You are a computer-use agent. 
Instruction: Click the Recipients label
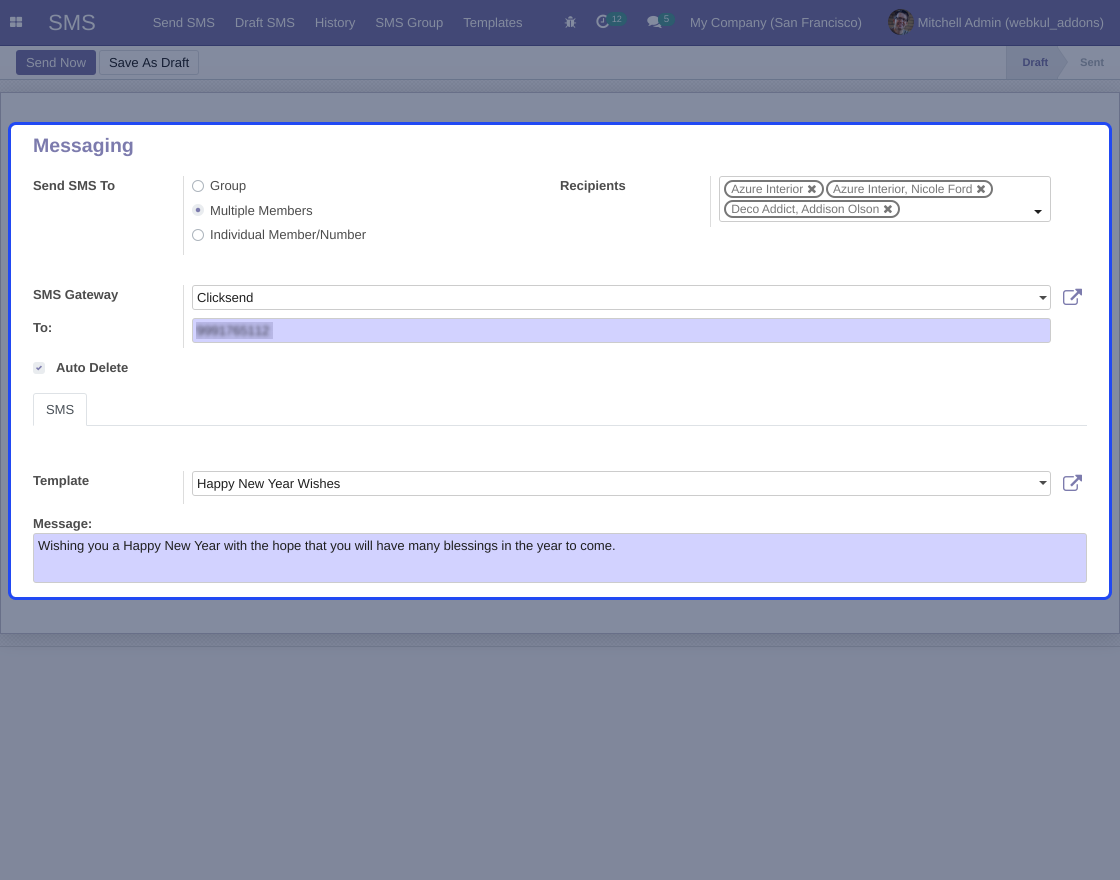click(x=593, y=186)
